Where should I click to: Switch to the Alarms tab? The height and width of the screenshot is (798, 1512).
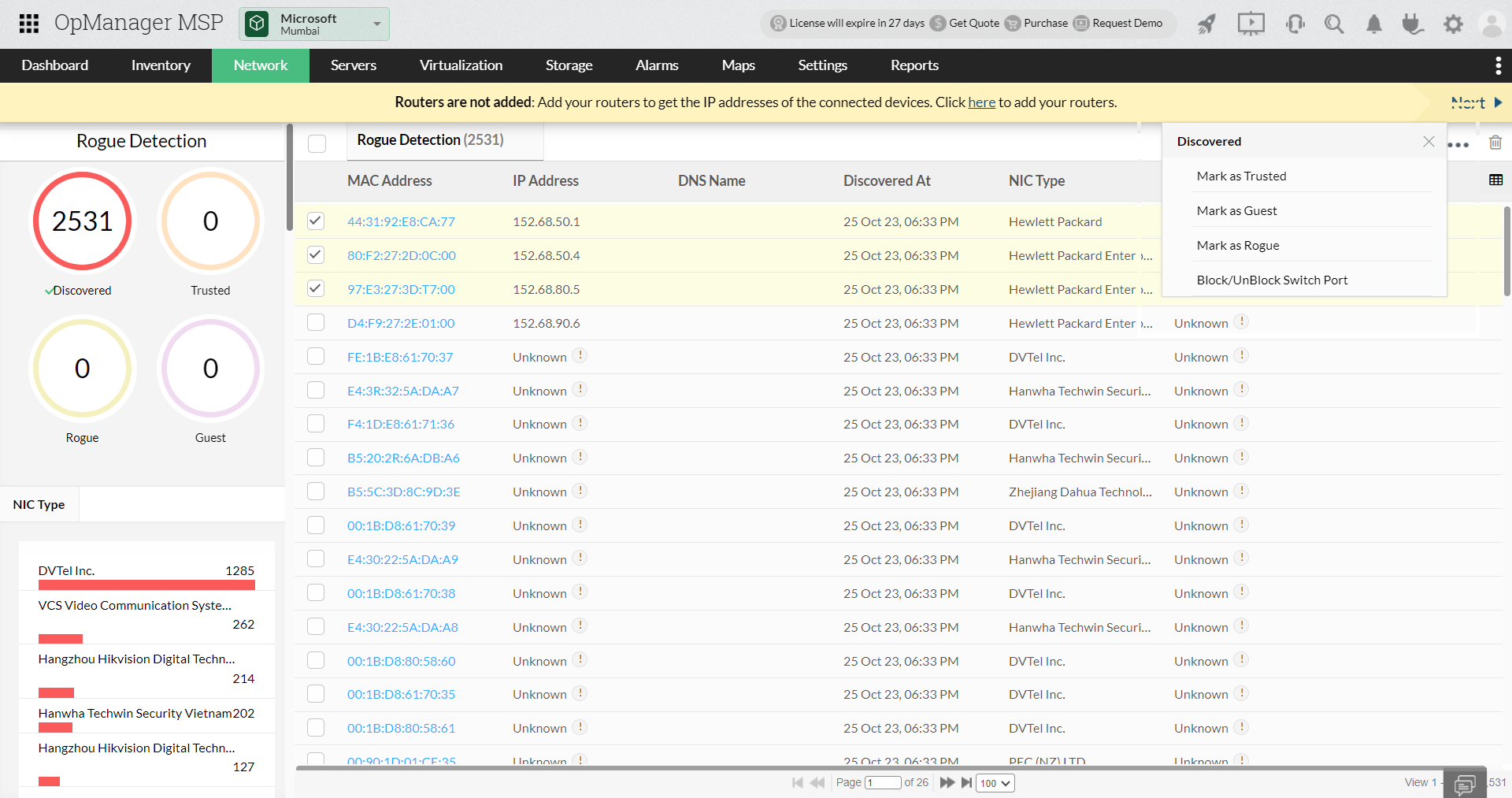click(x=656, y=65)
